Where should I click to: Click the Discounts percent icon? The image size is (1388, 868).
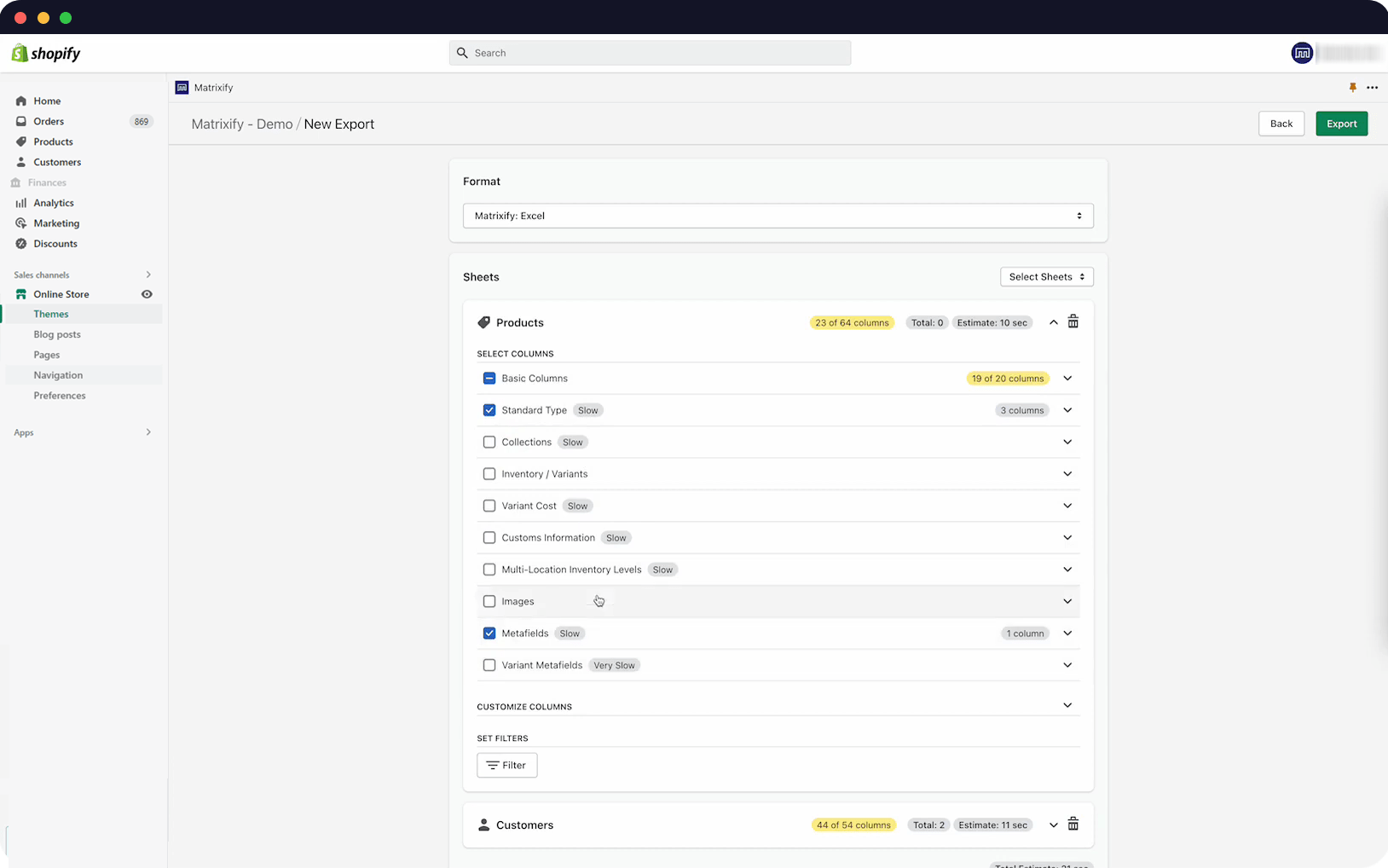pyautogui.click(x=21, y=244)
